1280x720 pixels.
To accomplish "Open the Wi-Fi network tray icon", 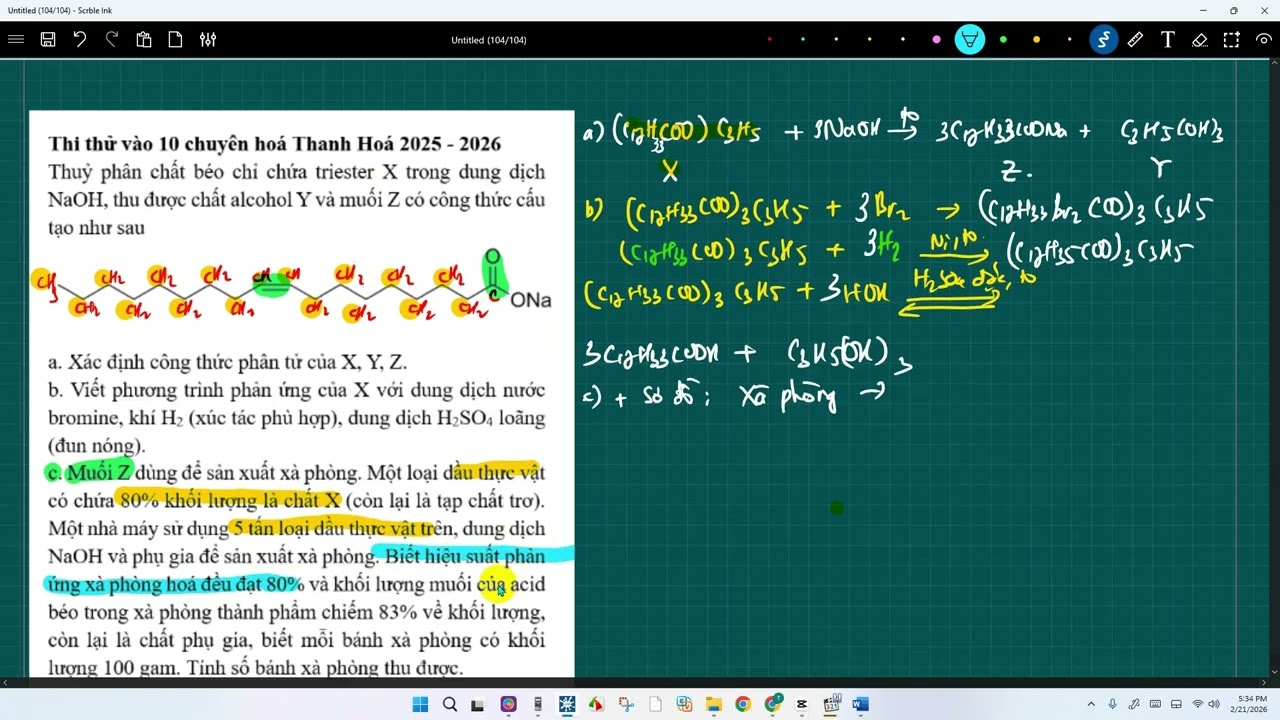I will pyautogui.click(x=1198, y=704).
